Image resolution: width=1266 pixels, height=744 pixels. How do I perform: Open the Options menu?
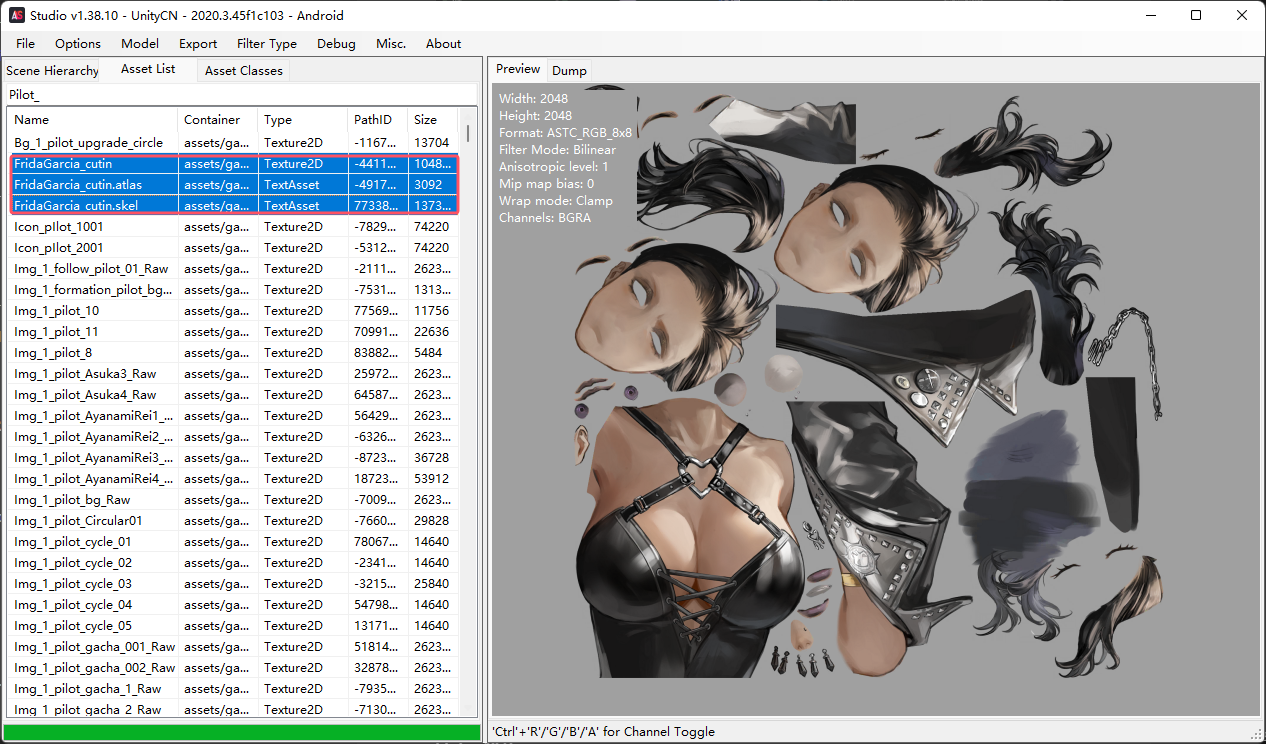point(78,43)
